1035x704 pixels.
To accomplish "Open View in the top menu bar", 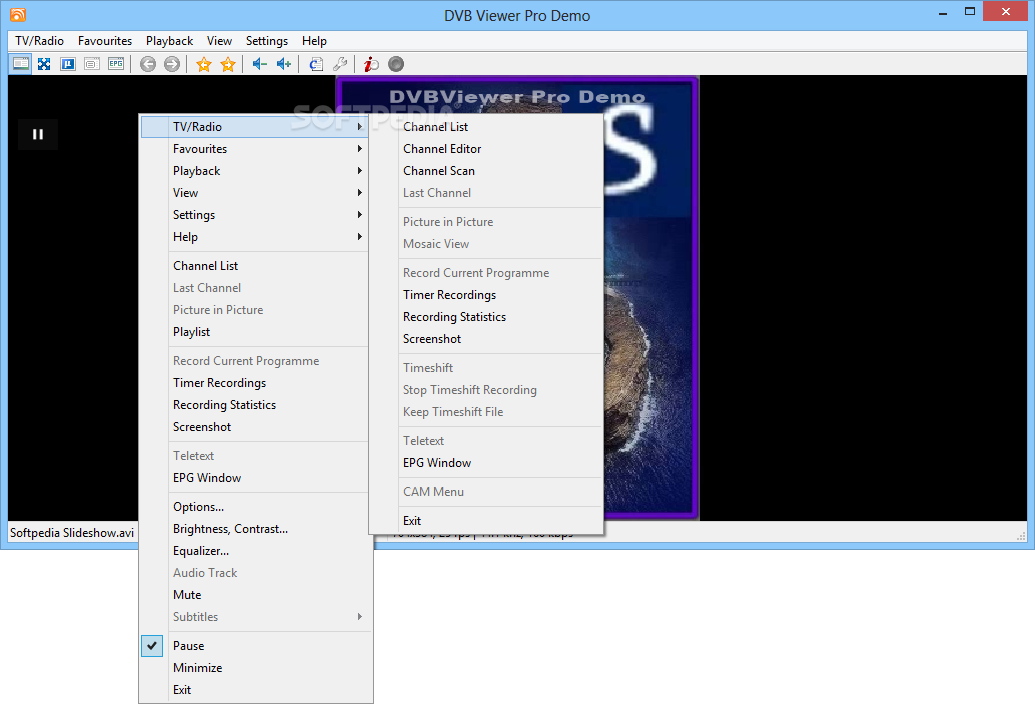I will 219,41.
